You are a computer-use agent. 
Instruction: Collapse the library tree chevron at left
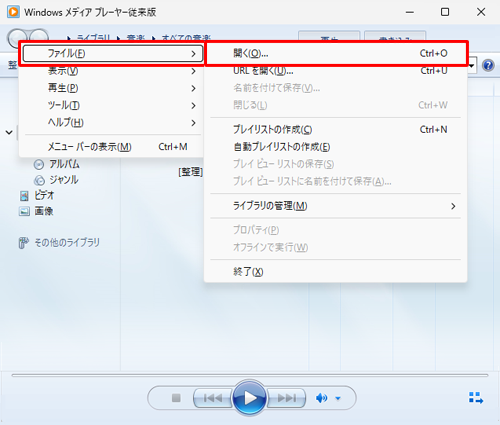click(x=9, y=132)
